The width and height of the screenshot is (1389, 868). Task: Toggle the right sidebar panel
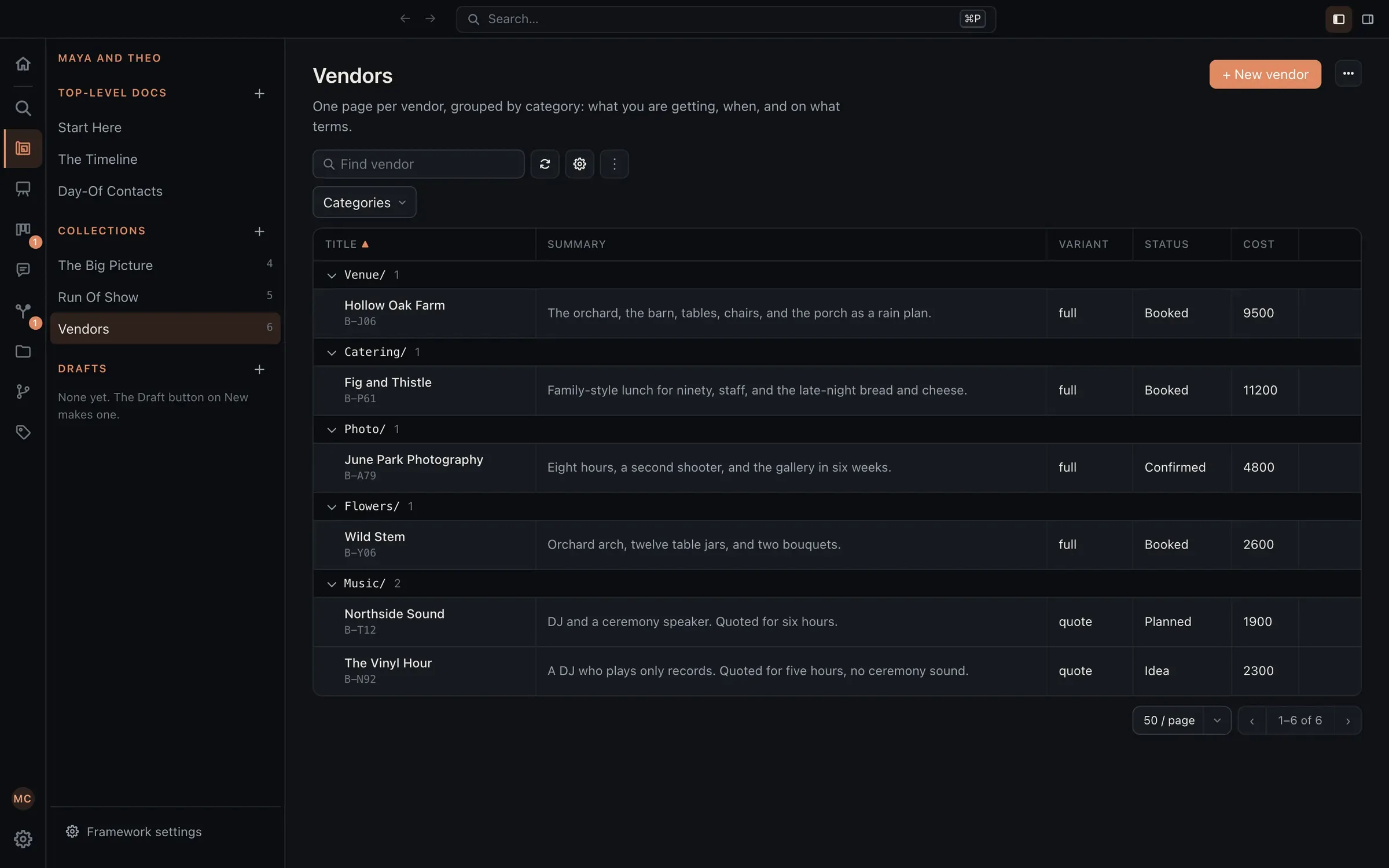pyautogui.click(x=1367, y=19)
